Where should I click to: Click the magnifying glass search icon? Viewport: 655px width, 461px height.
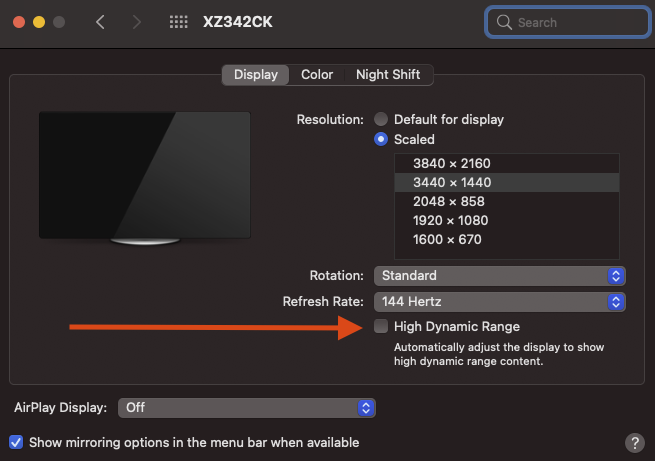pyautogui.click(x=503, y=22)
